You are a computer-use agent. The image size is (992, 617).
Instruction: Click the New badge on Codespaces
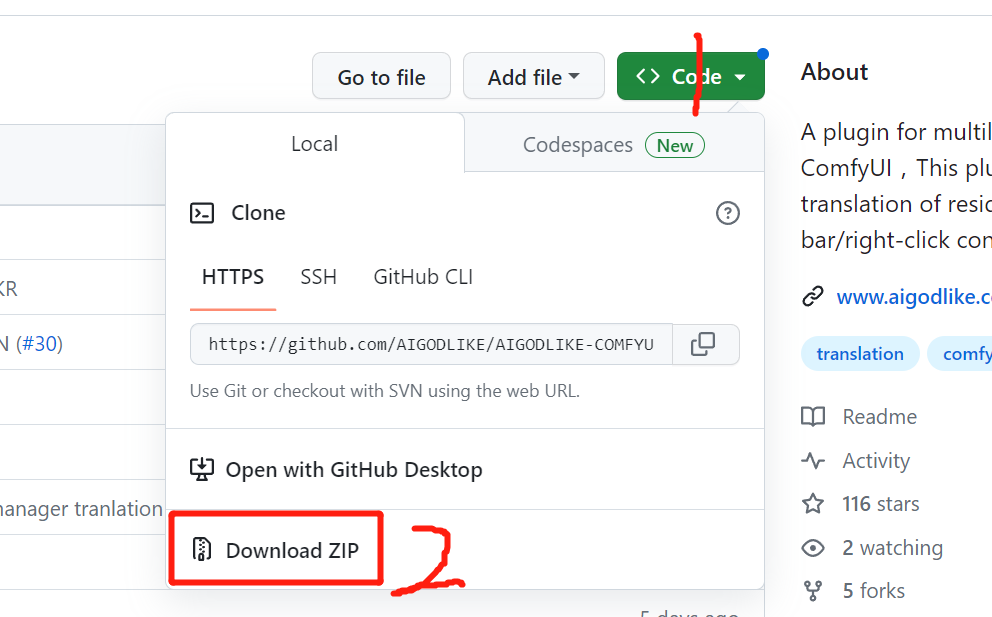pyautogui.click(x=674, y=146)
